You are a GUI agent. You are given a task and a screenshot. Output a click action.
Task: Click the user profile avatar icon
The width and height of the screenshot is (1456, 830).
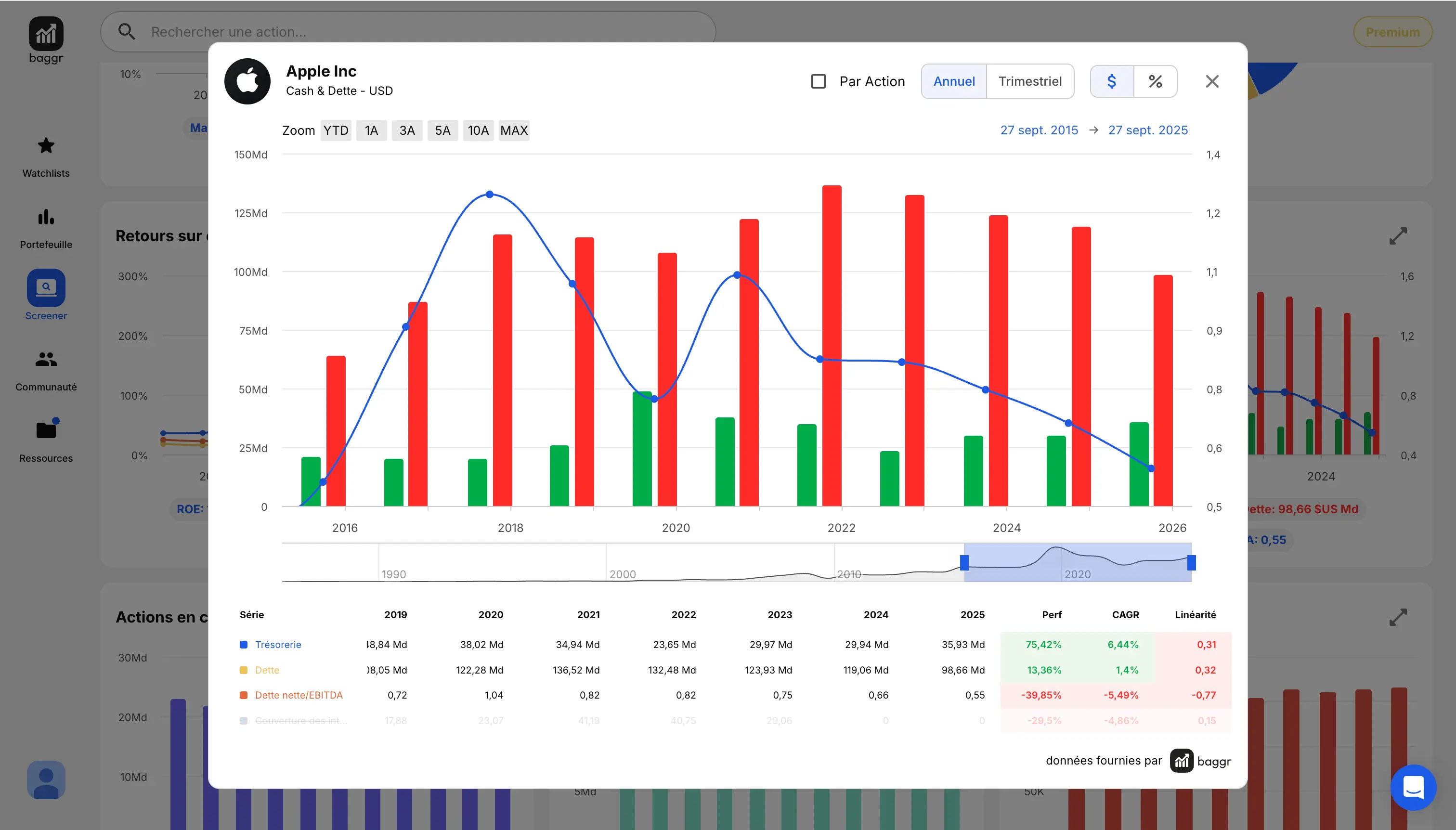(x=46, y=780)
